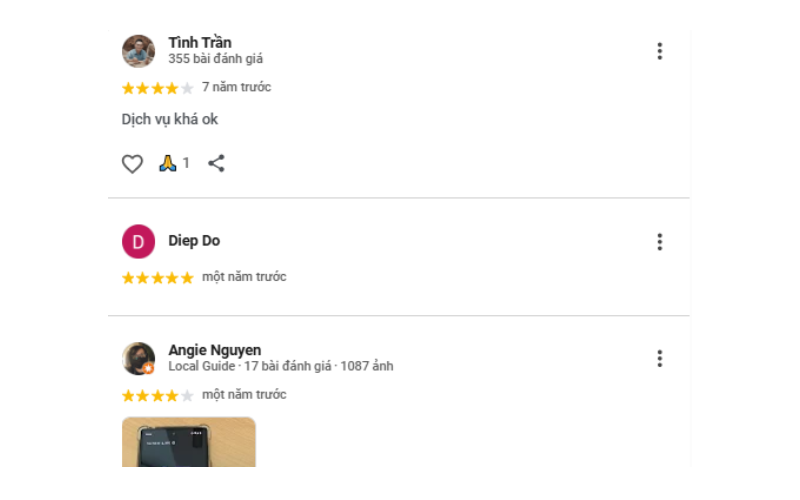800x500 pixels.
Task: Go to Diep Do's profile name link
Action: coord(194,241)
